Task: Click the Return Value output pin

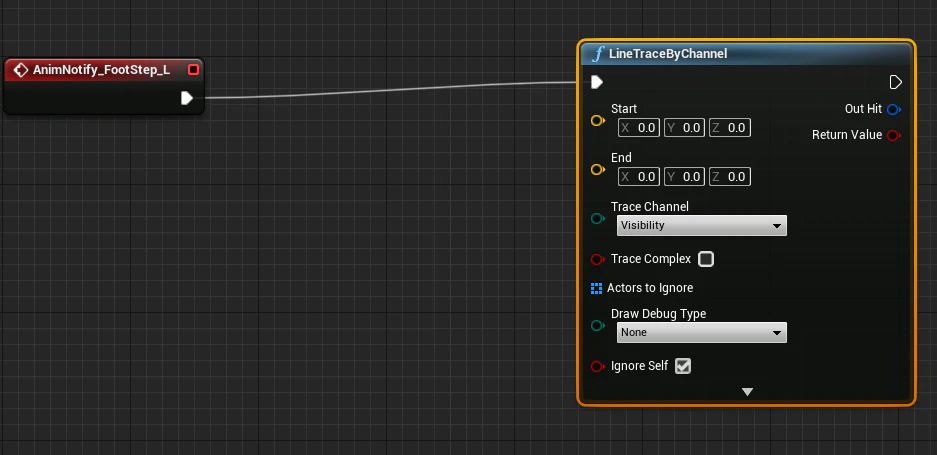Action: pyautogui.click(x=894, y=136)
